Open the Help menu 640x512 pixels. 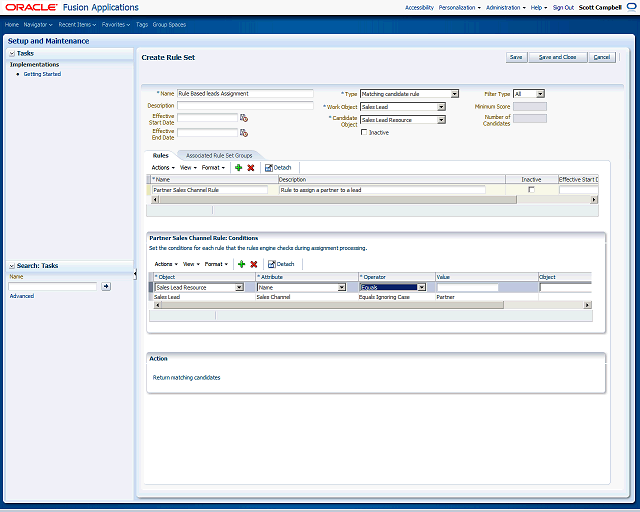(x=539, y=8)
